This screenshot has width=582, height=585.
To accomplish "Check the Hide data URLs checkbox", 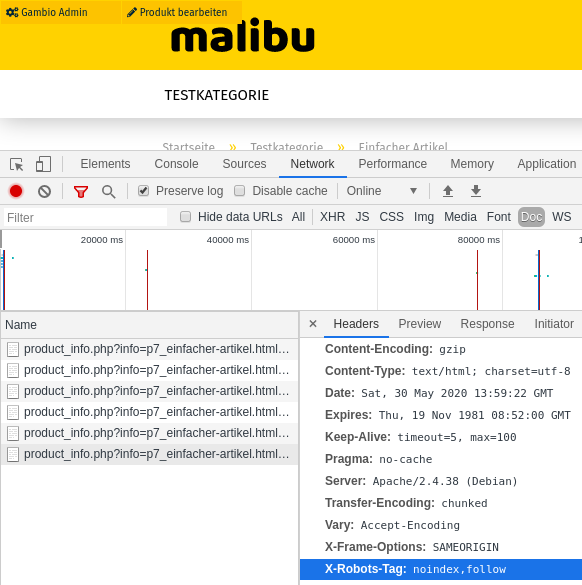I will [x=185, y=217].
